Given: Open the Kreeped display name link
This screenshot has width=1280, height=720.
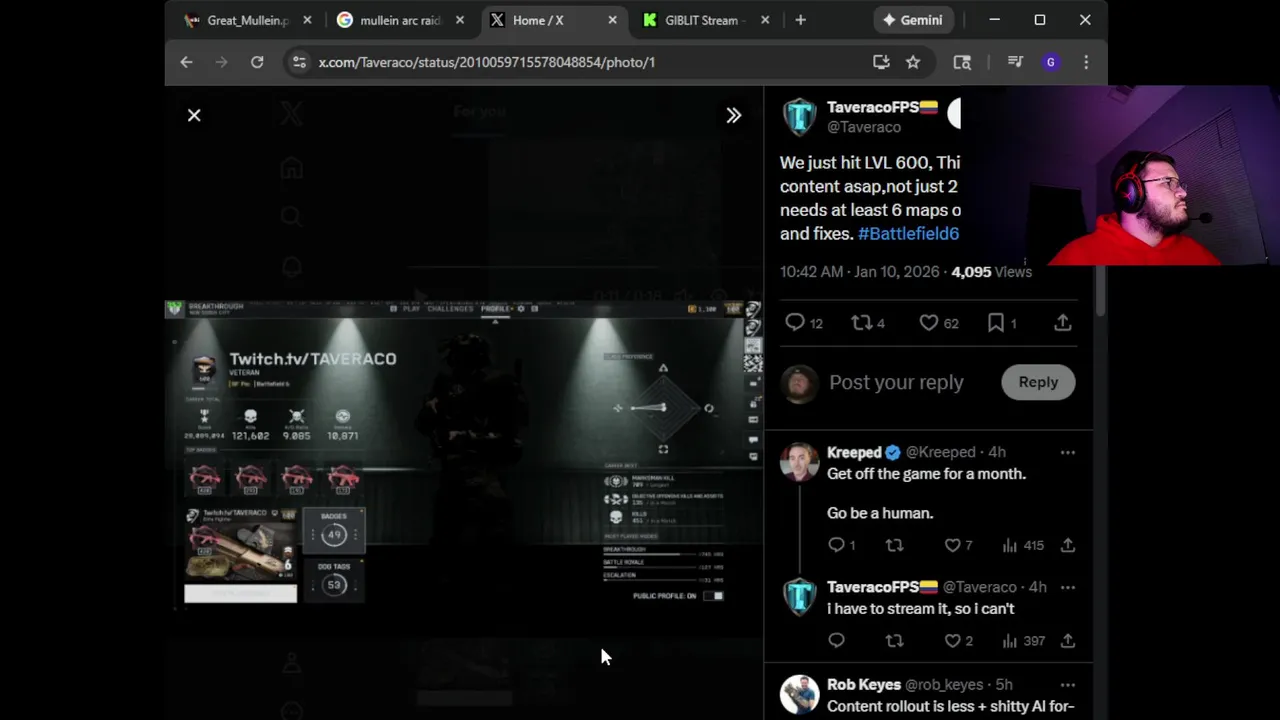Looking at the screenshot, I should point(854,452).
